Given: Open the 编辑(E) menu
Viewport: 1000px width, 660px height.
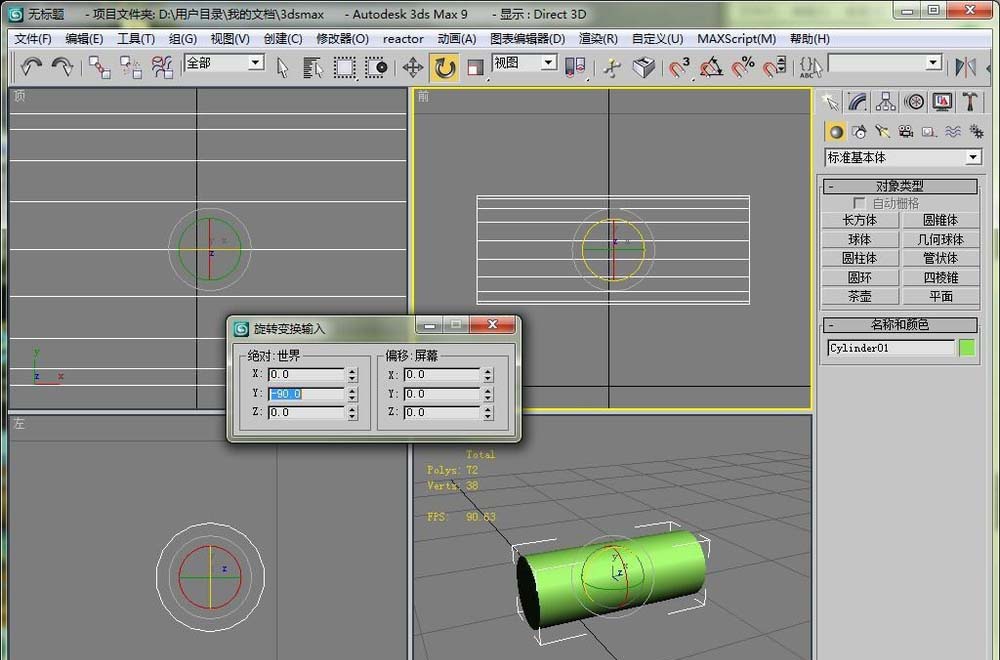Looking at the screenshot, I should tap(84, 39).
